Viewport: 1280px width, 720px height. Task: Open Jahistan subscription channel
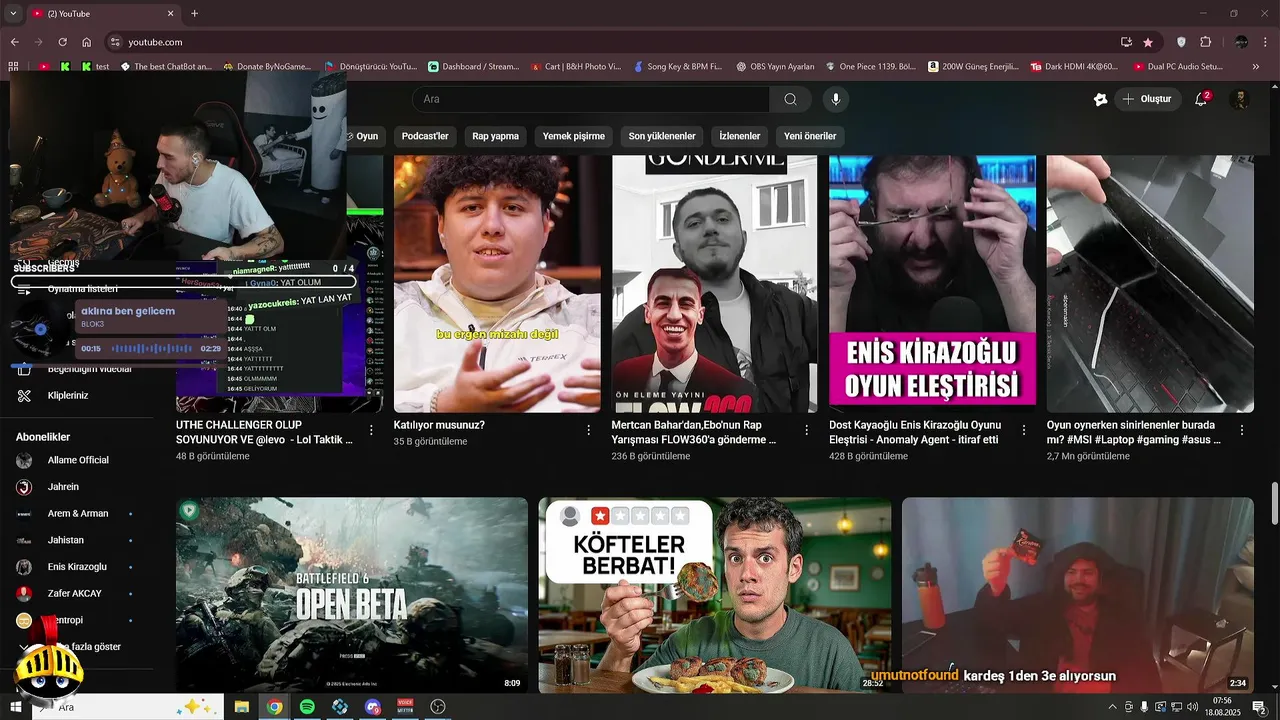click(x=66, y=540)
